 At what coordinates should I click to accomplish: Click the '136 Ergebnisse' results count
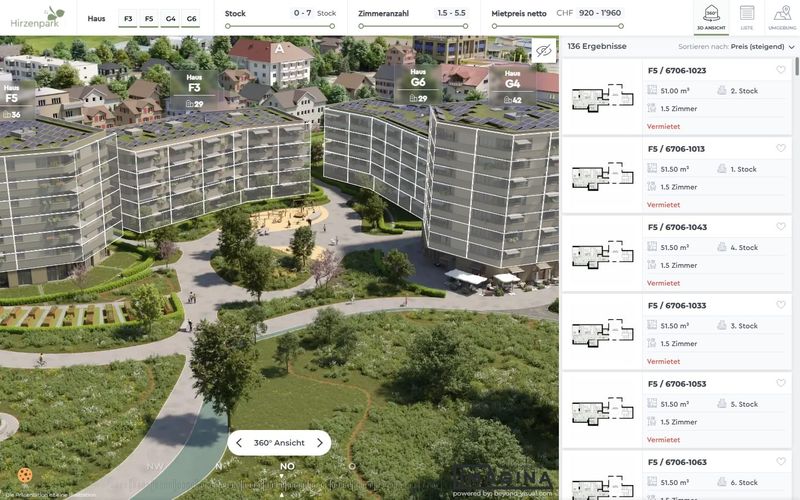[597, 46]
